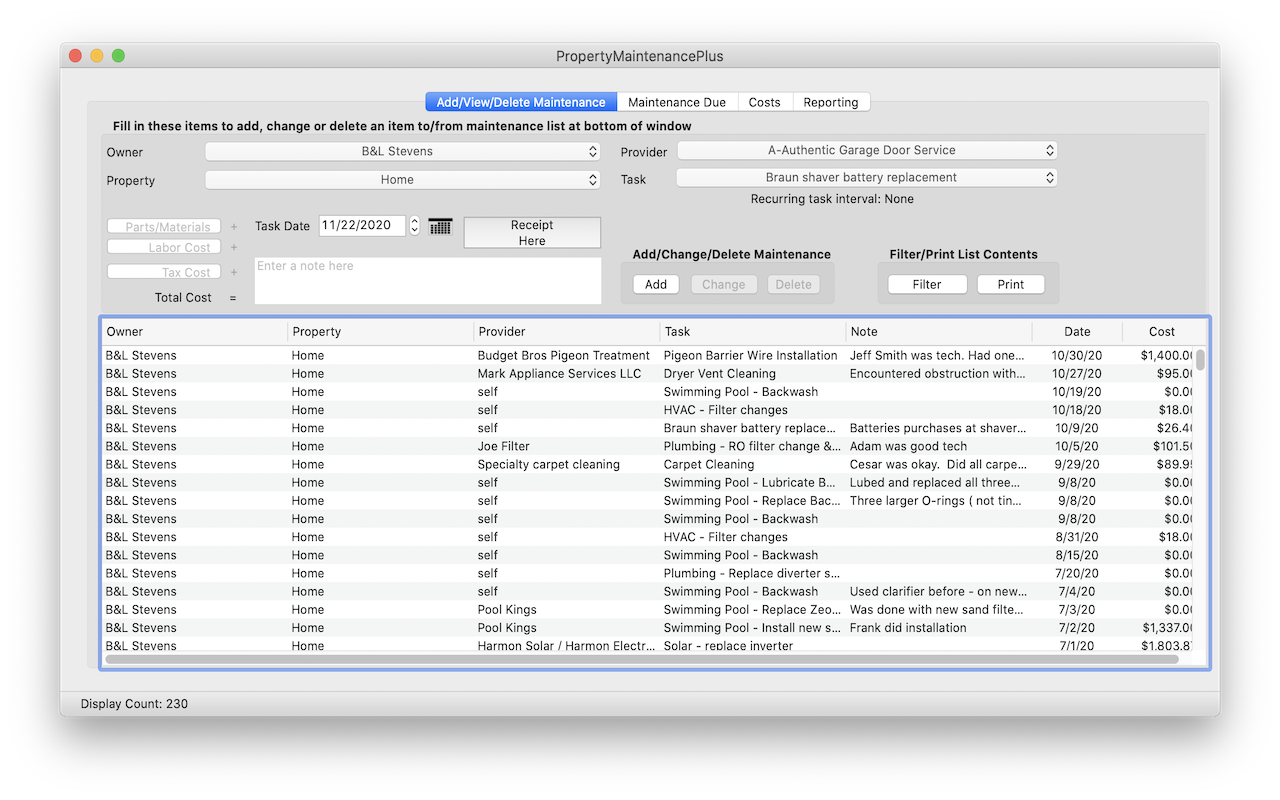
Task: Expand the Task dropdown menu
Action: point(866,178)
